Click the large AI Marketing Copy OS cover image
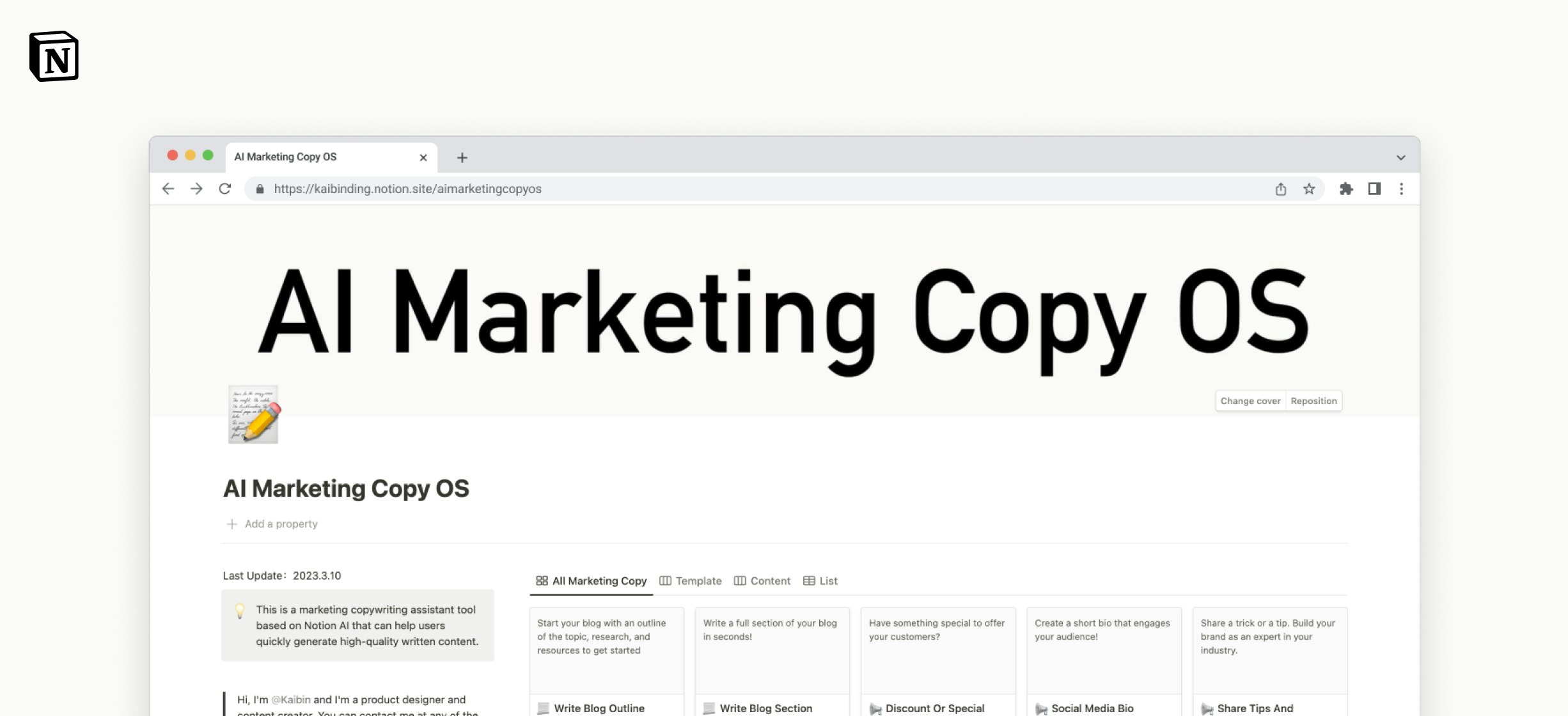 (784, 311)
